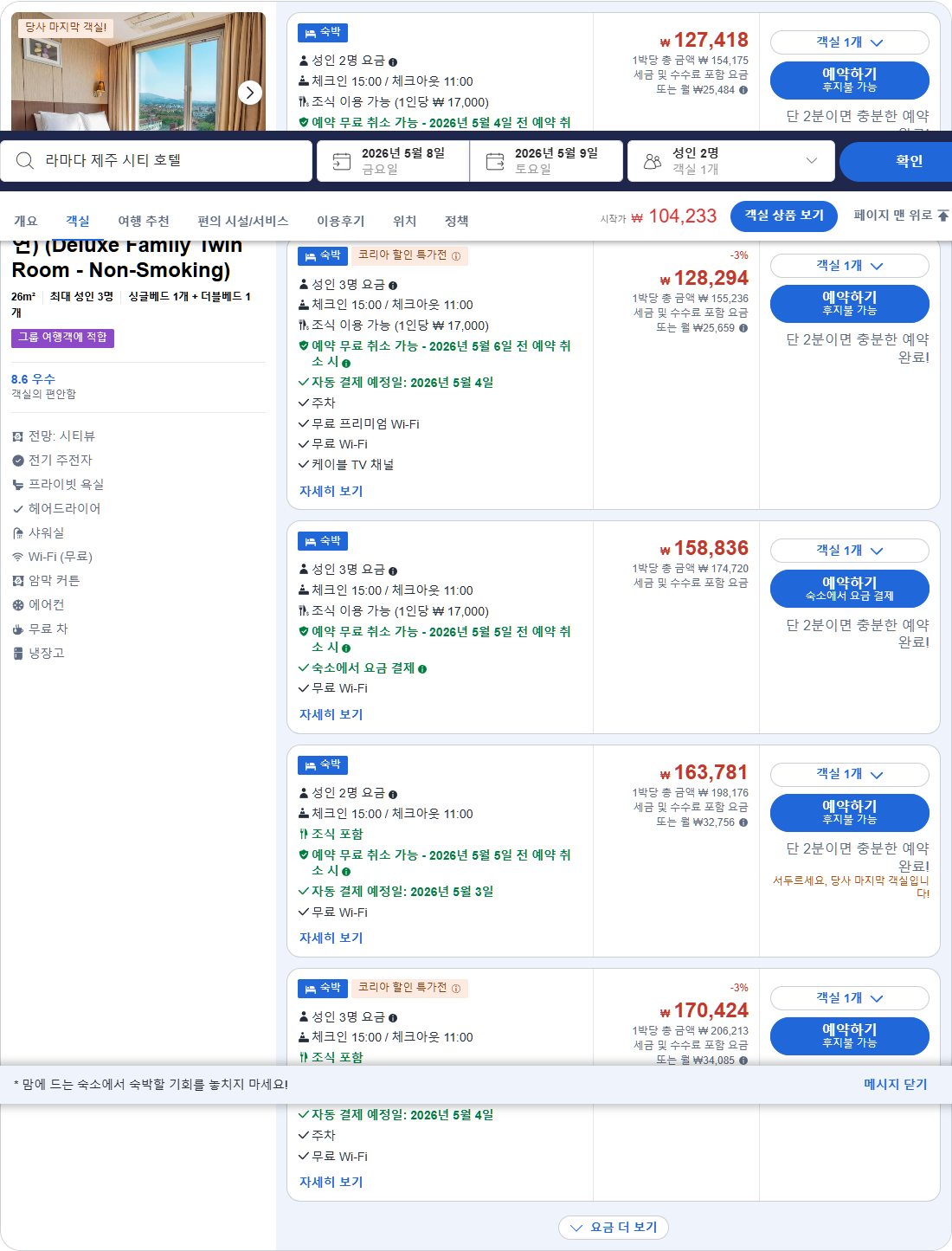Image resolution: width=952 pixels, height=1251 pixels.
Task: Click 예약하기 for the ₩158,836 rate
Action: click(850, 589)
